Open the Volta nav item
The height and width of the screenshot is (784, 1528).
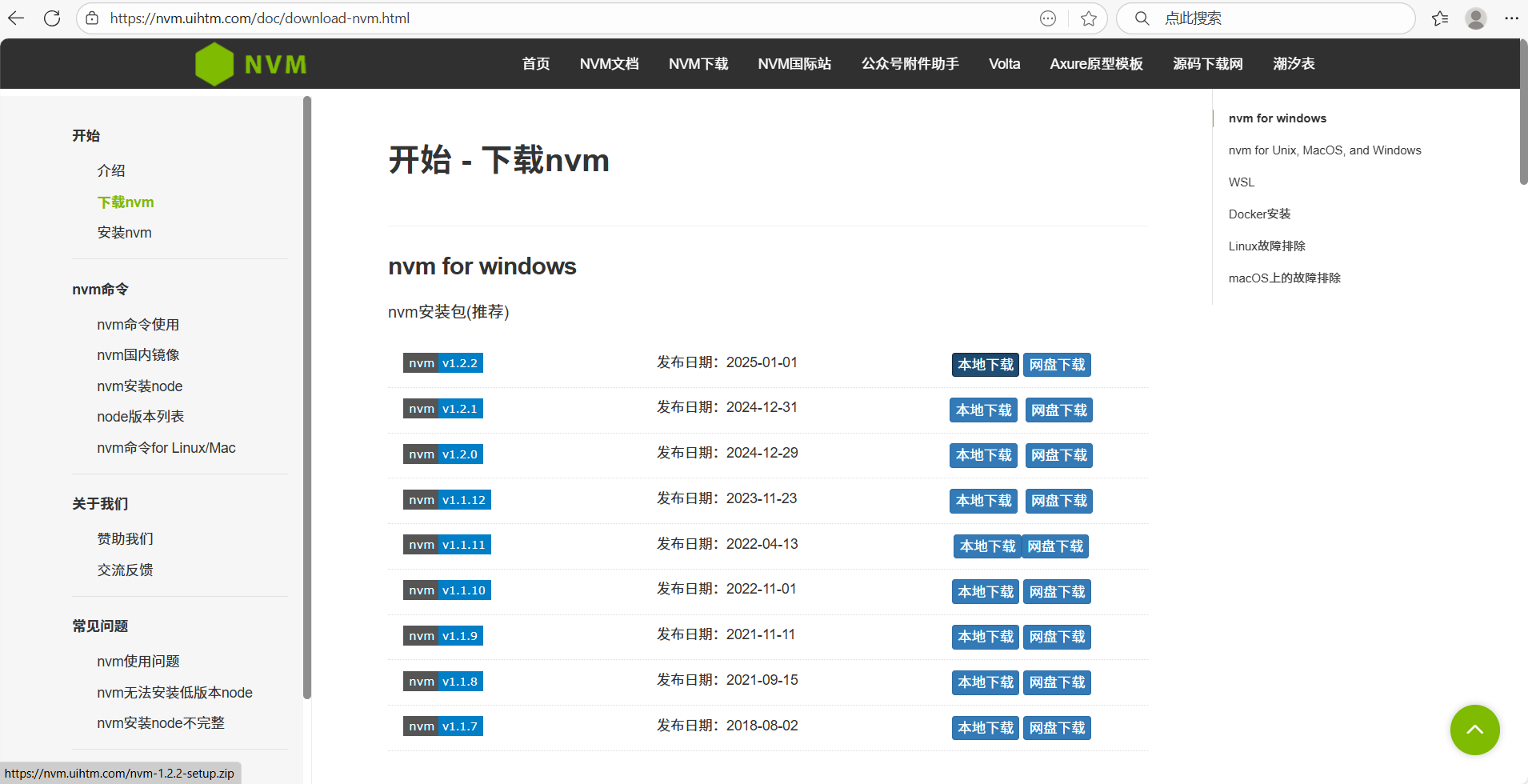1004,64
